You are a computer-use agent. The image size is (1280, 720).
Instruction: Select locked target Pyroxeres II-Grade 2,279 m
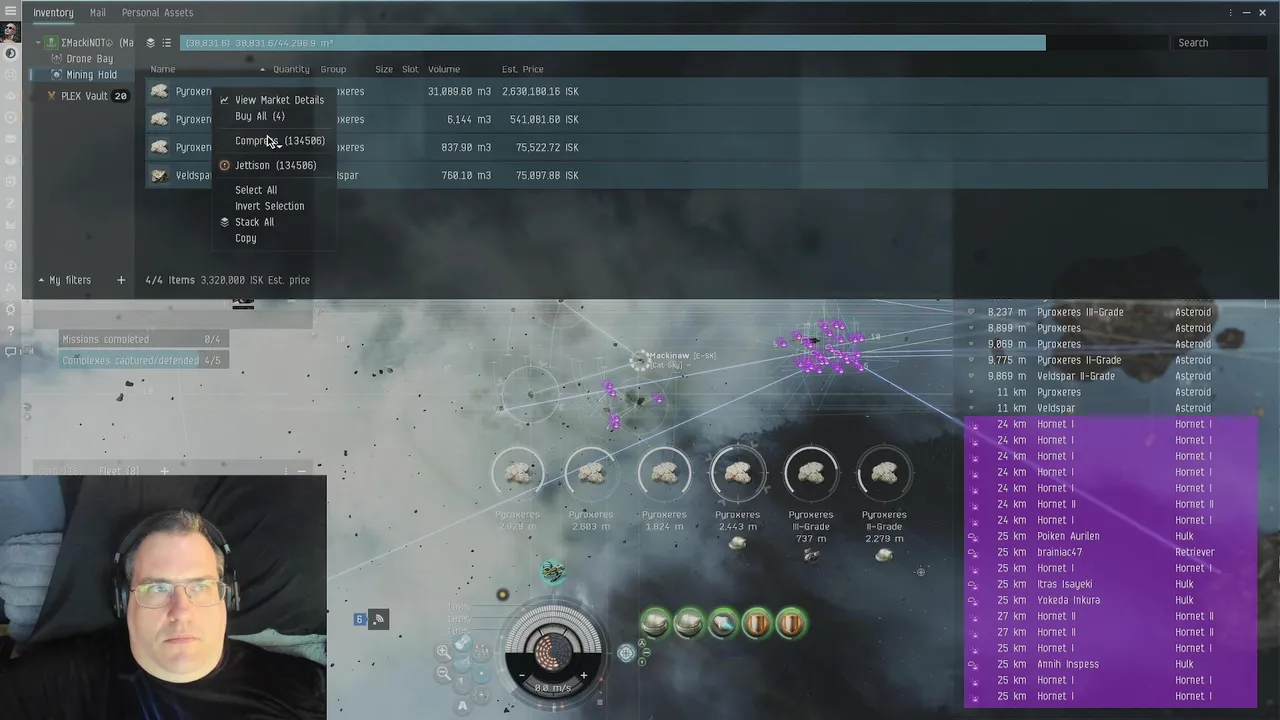pos(884,474)
